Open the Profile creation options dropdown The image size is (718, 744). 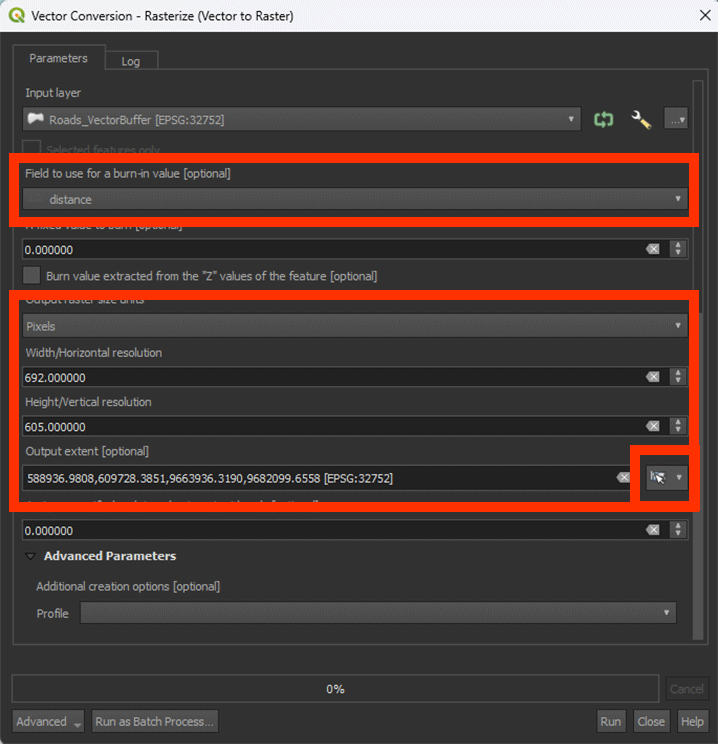[378, 612]
